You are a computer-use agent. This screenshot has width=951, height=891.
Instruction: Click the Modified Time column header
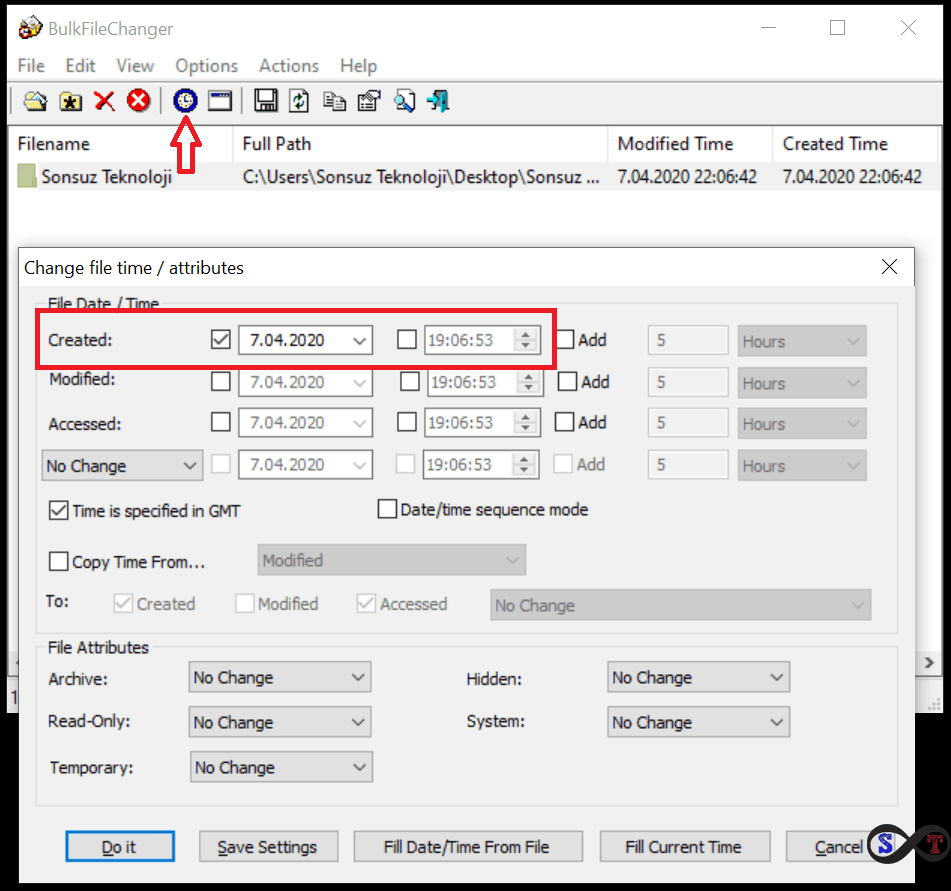pos(675,144)
